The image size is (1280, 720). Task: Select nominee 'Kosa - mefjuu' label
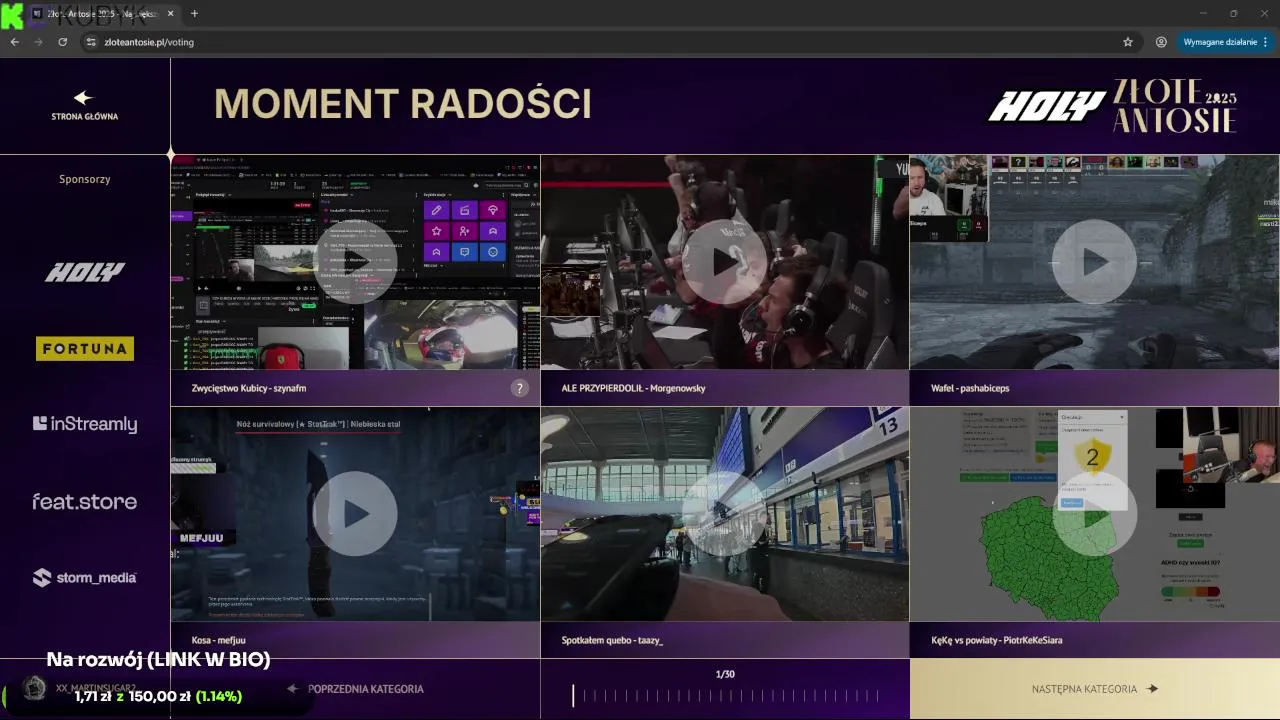point(218,640)
